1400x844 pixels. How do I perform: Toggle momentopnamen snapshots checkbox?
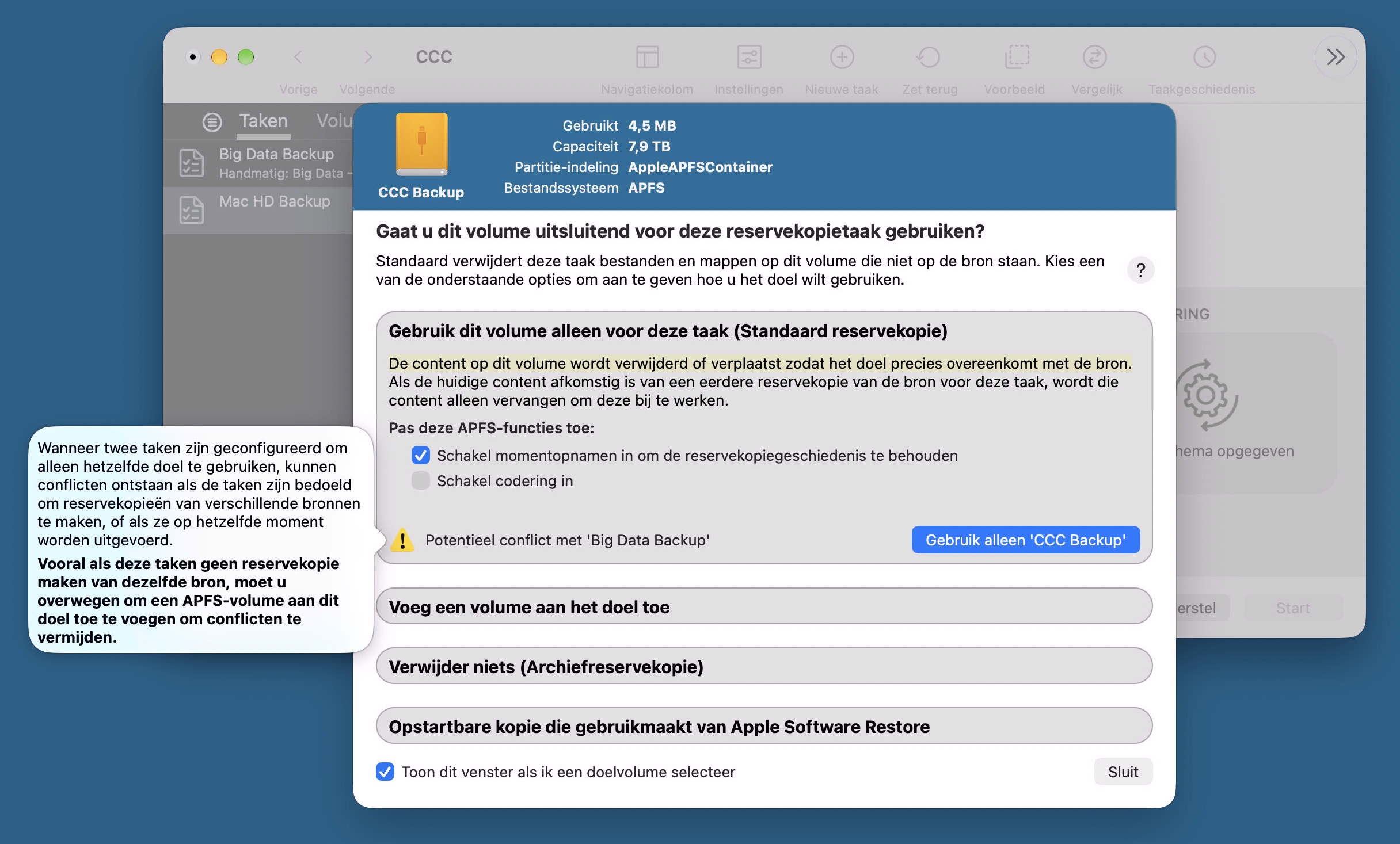[420, 455]
